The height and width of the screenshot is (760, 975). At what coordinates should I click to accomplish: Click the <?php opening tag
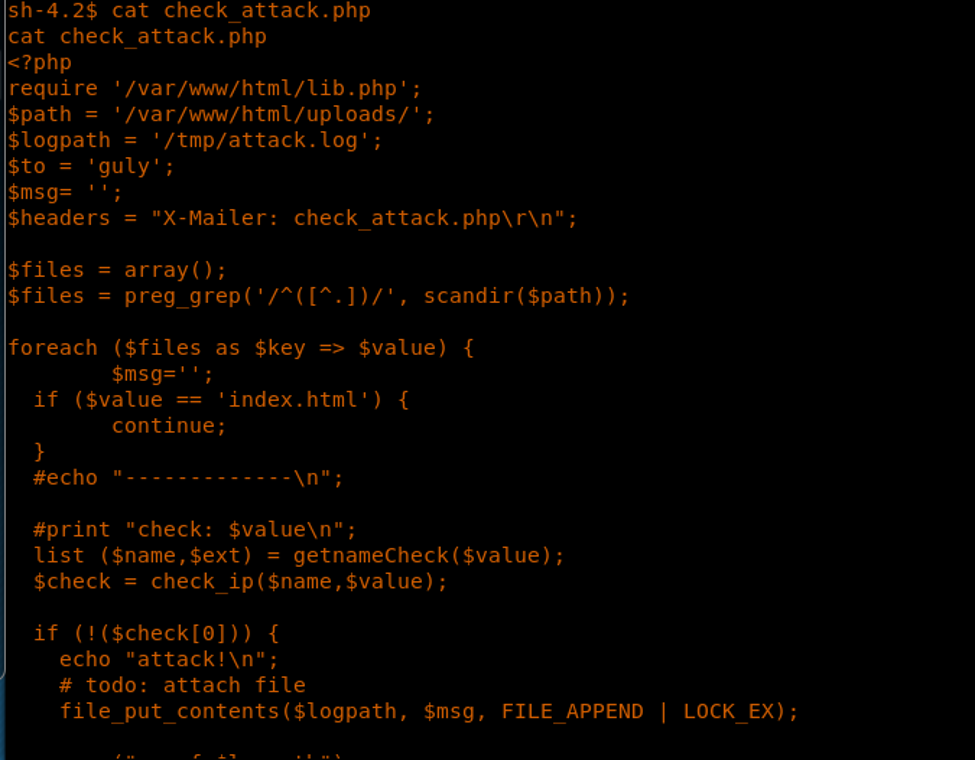tap(40, 62)
